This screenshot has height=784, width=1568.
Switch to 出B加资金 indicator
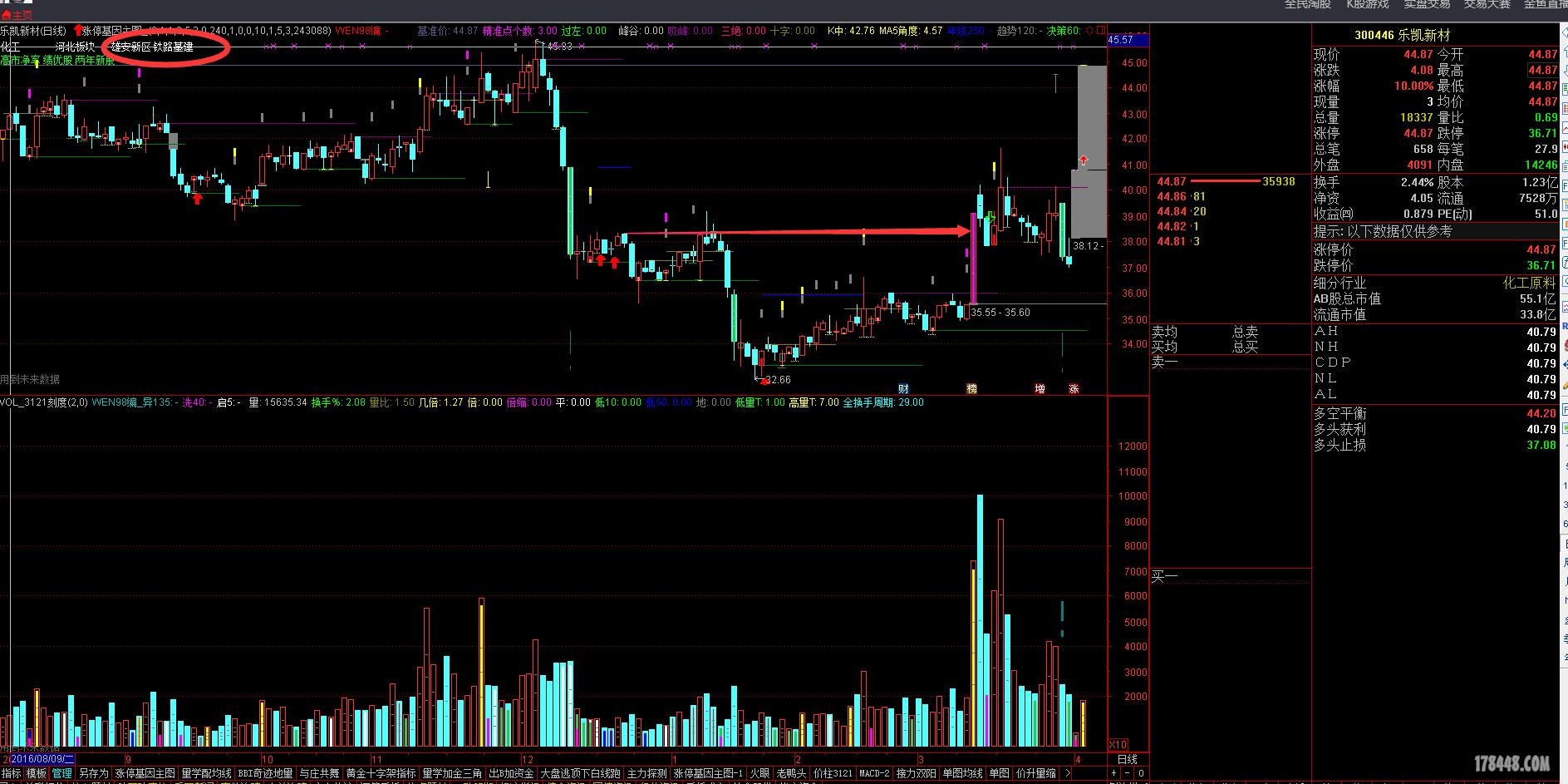coord(511,773)
